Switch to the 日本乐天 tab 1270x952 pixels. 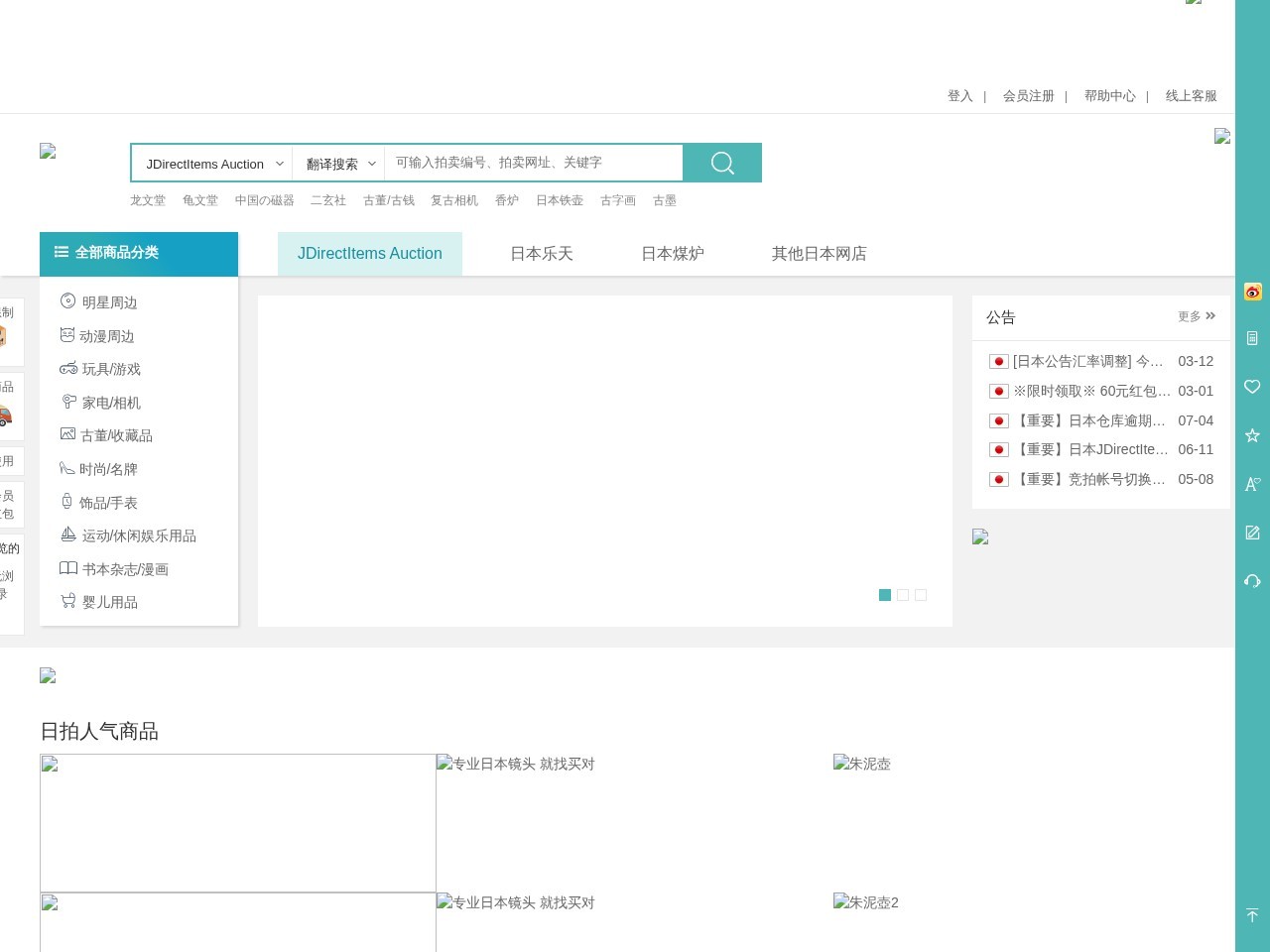click(x=542, y=254)
